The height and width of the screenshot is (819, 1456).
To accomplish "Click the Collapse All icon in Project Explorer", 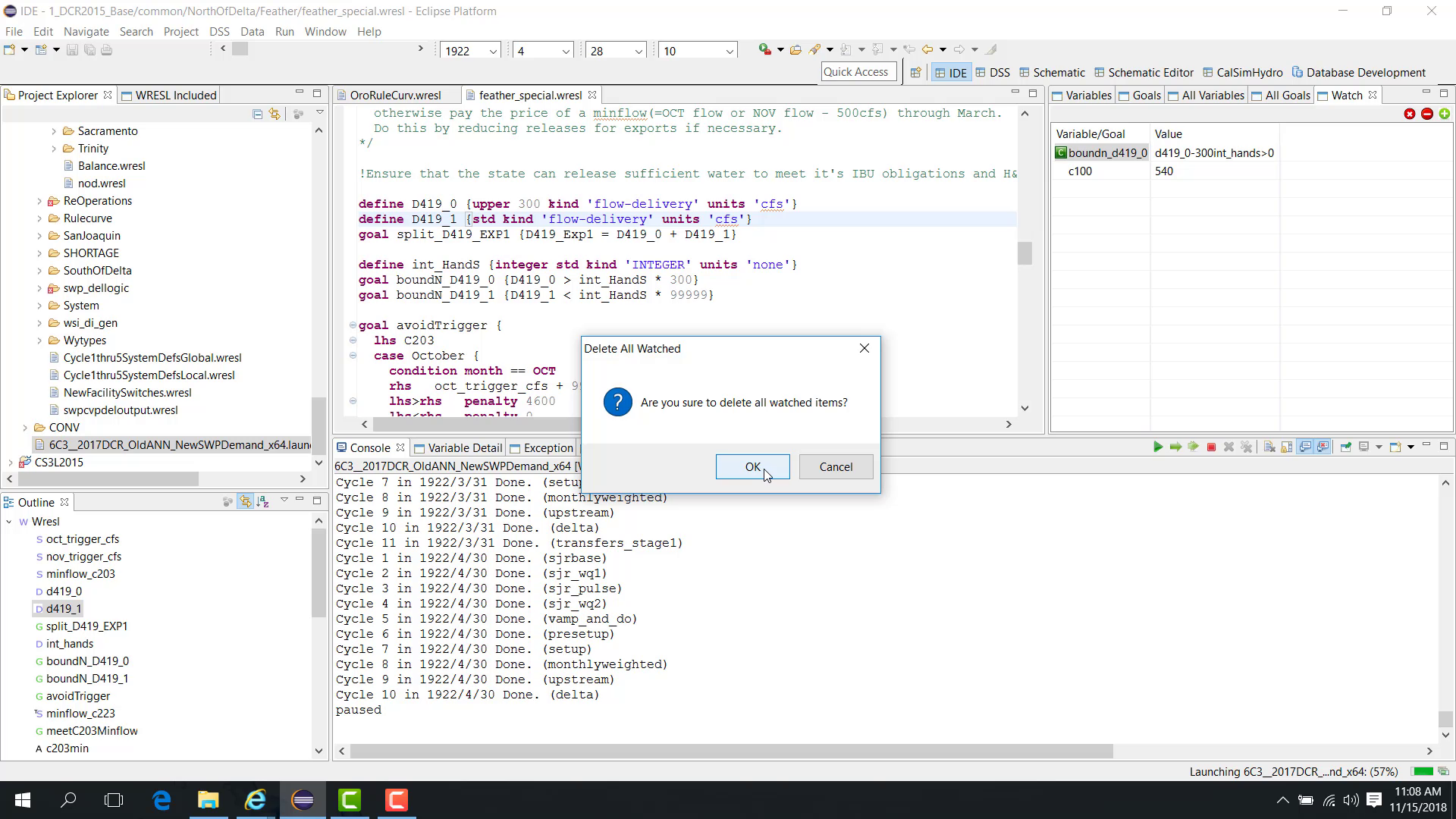I will [258, 114].
